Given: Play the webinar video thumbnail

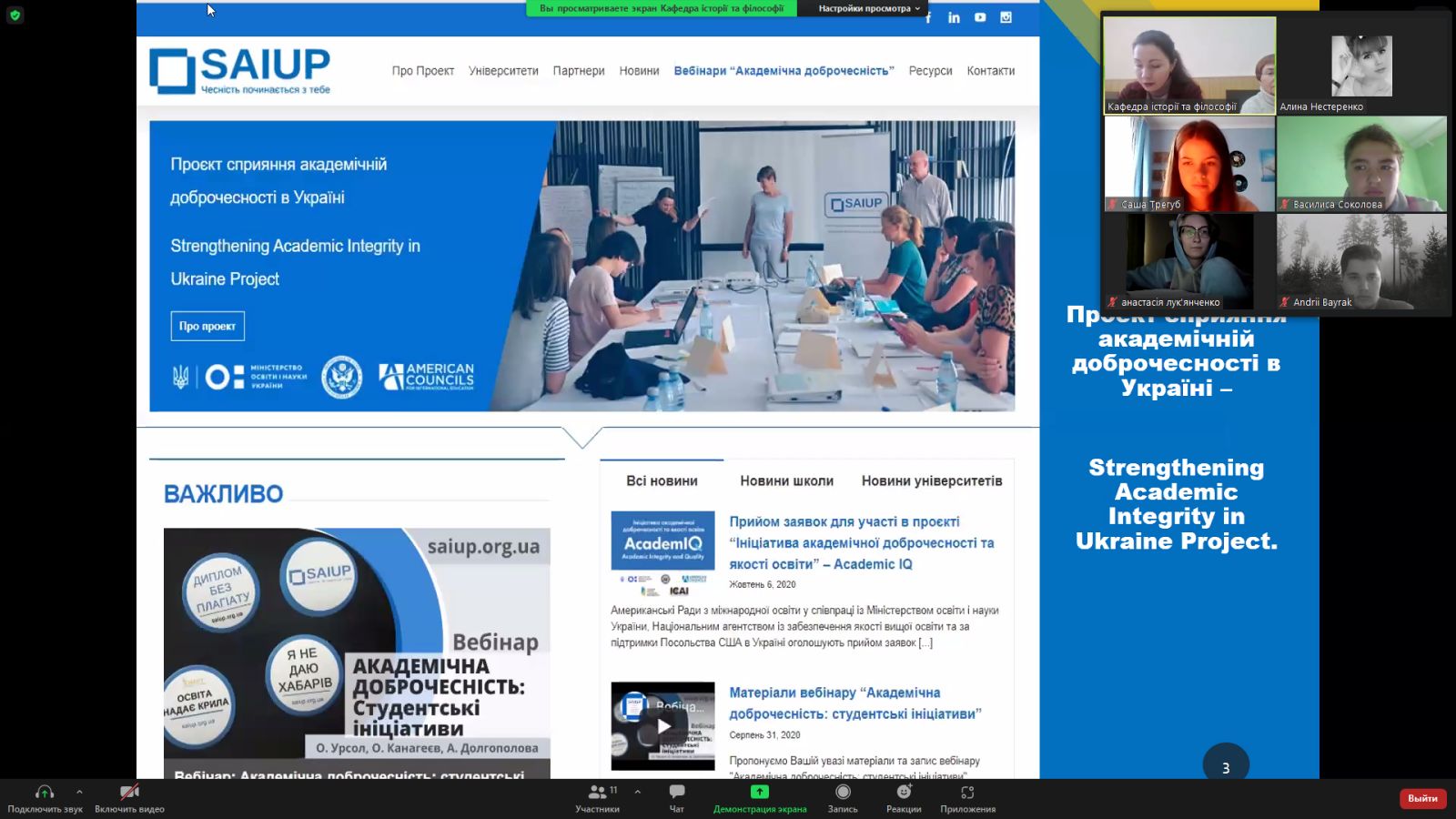Looking at the screenshot, I should [x=663, y=726].
